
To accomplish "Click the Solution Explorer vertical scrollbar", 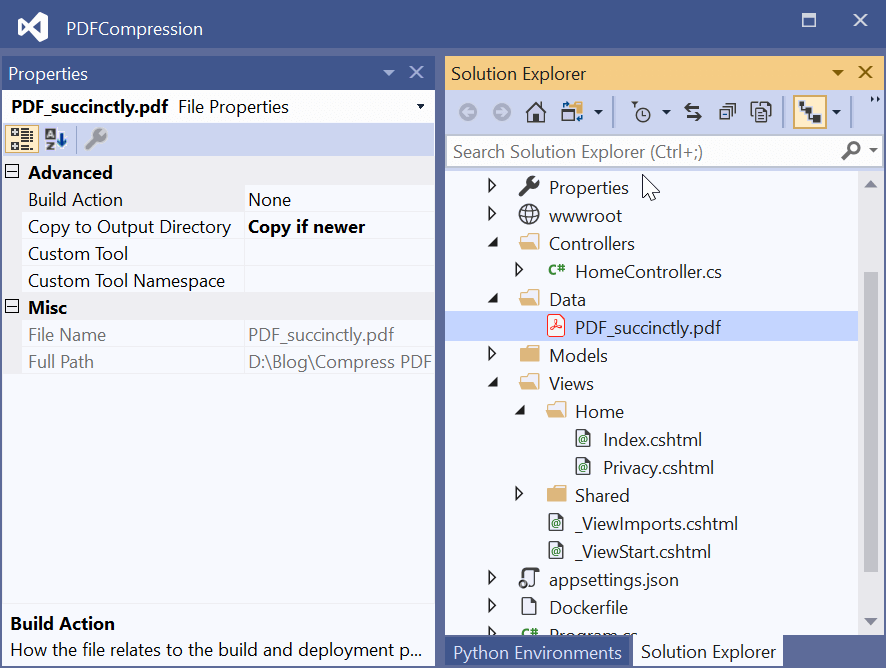I will [x=871, y=400].
